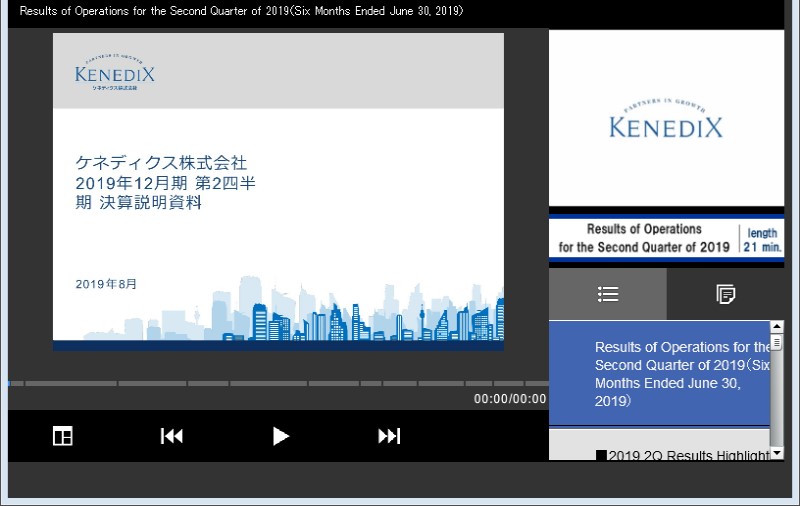Click the chapter list scroll down arrow
800x506 pixels.
(x=777, y=453)
